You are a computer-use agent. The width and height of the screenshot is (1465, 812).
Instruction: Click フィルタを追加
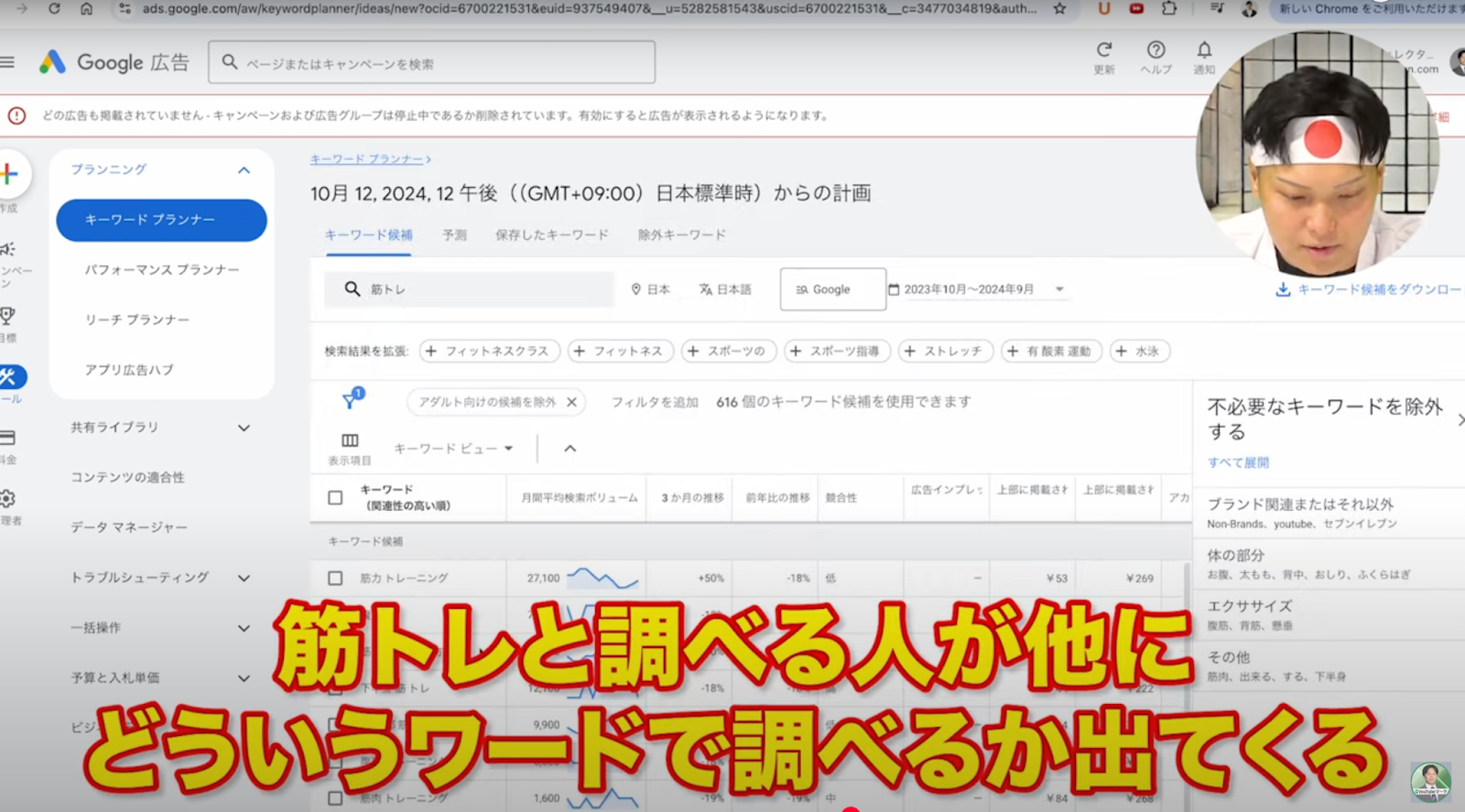click(x=655, y=402)
